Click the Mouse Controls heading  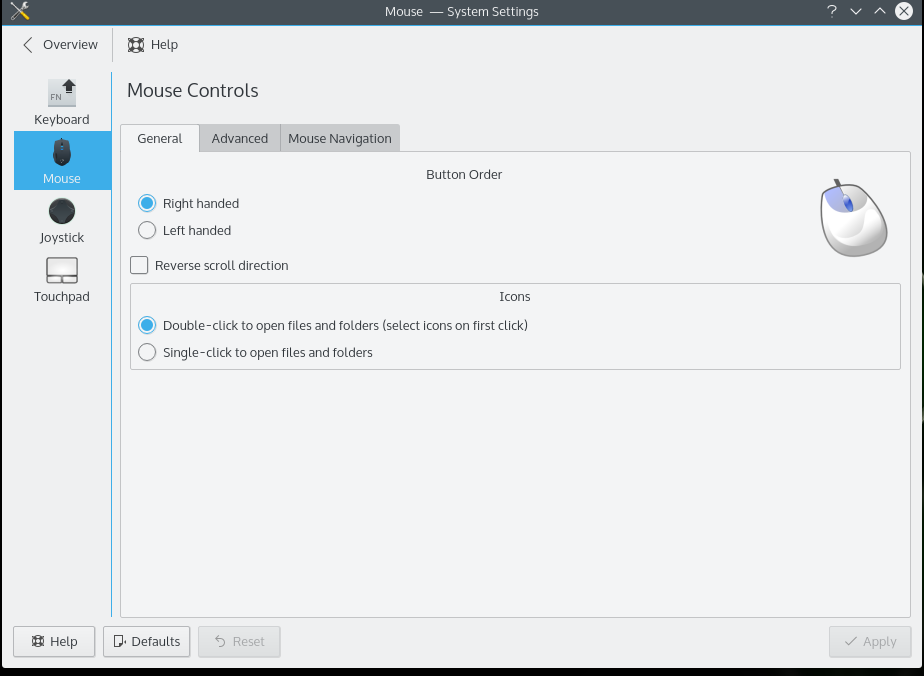tap(193, 90)
